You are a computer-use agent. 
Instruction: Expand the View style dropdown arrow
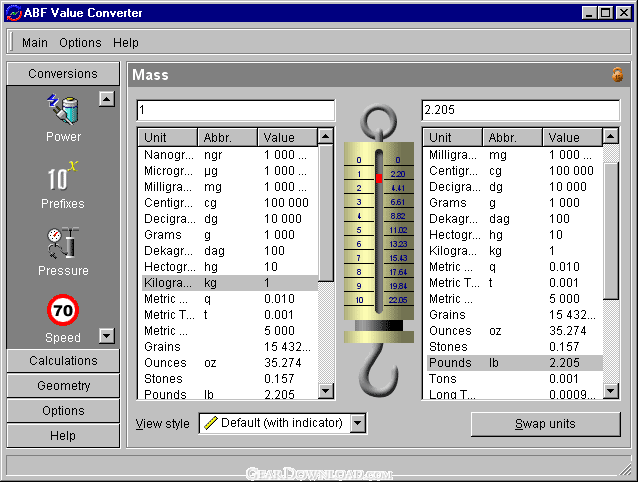pyautogui.click(x=358, y=423)
